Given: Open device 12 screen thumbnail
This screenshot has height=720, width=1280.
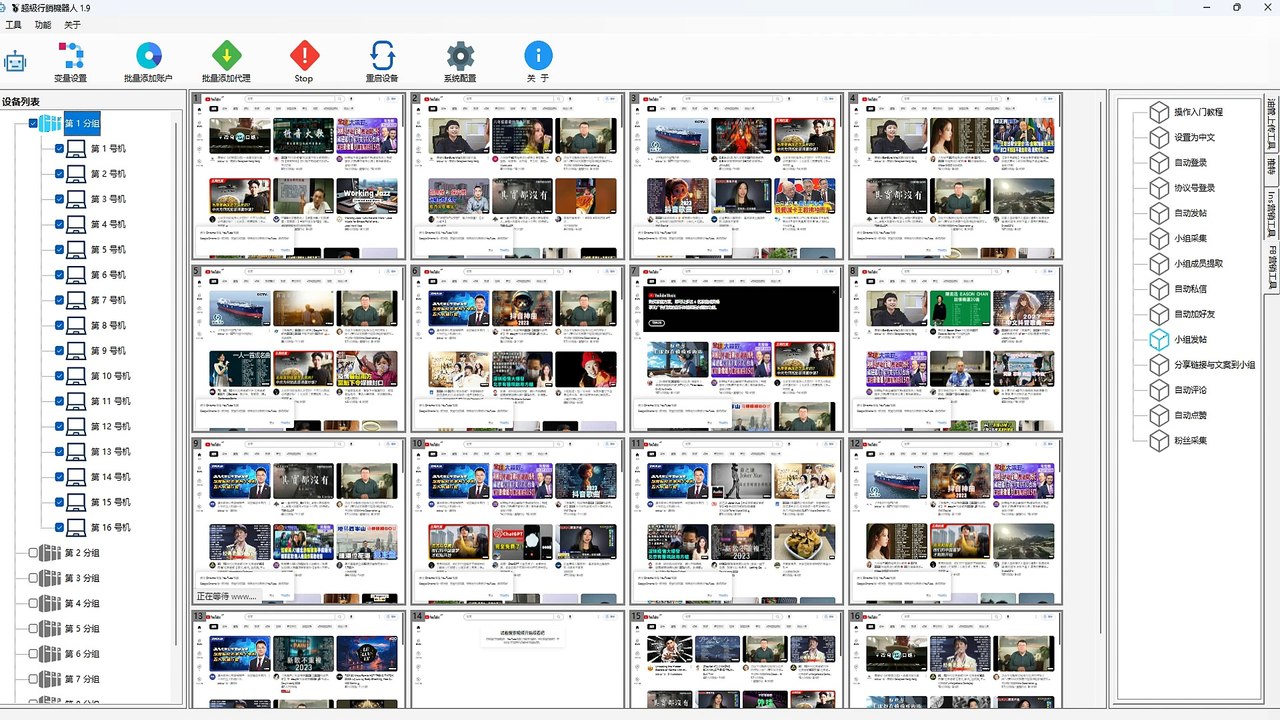Looking at the screenshot, I should coord(954,521).
